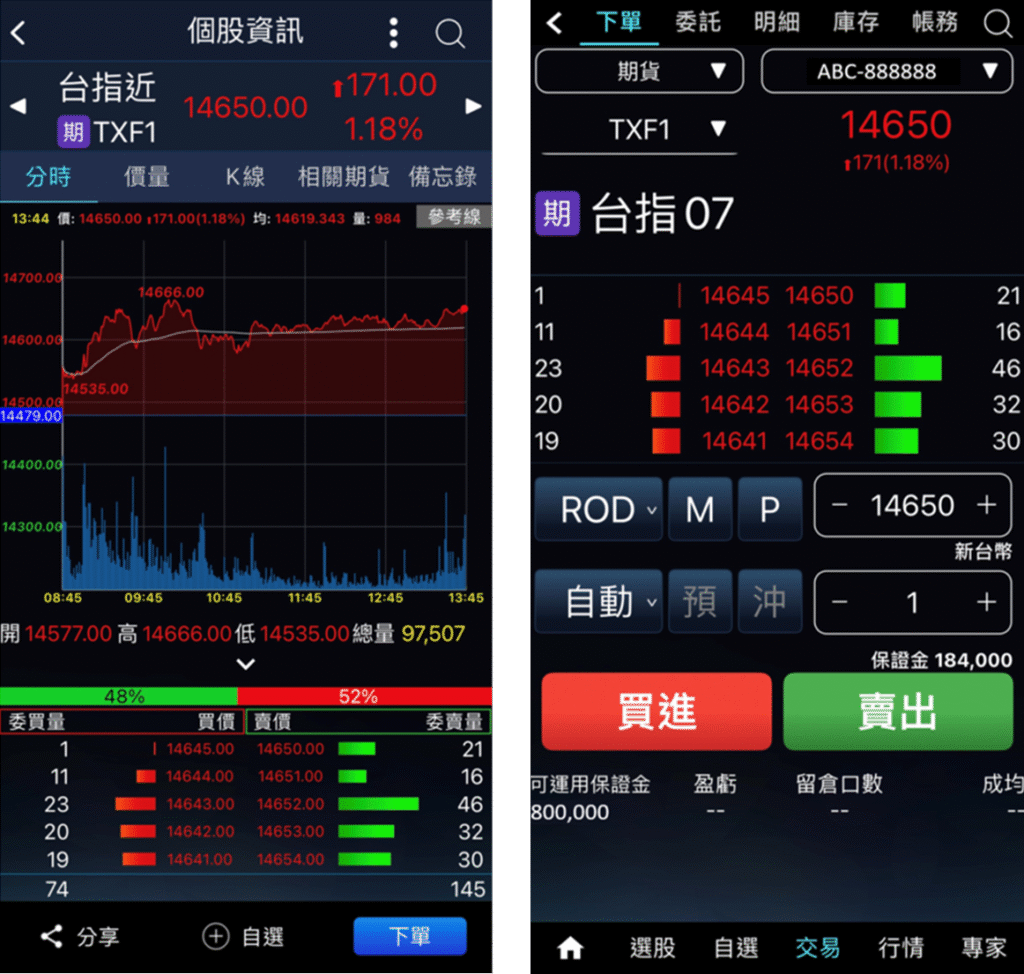The image size is (1024, 974).
Task: Tap the back arrow in 個股資訊 header
Action: pos(18,33)
